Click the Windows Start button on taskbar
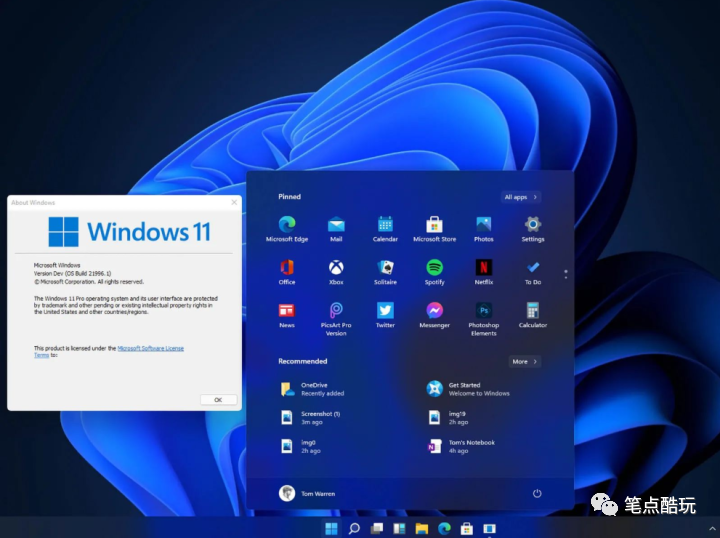The width and height of the screenshot is (720, 538). click(x=331, y=528)
